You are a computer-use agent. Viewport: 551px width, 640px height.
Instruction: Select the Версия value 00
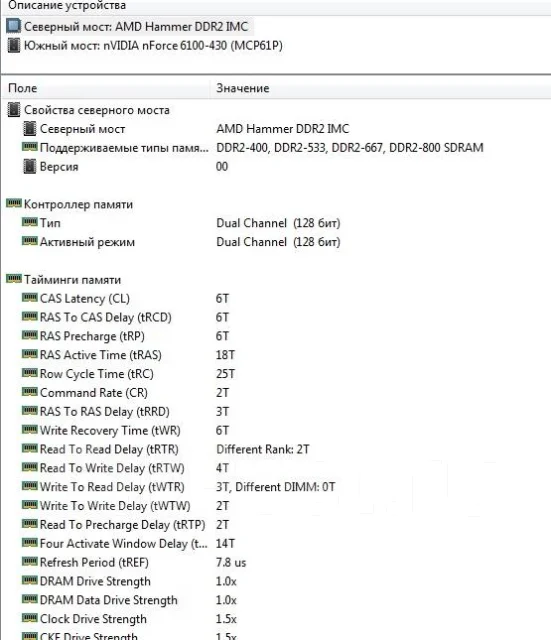coord(222,167)
